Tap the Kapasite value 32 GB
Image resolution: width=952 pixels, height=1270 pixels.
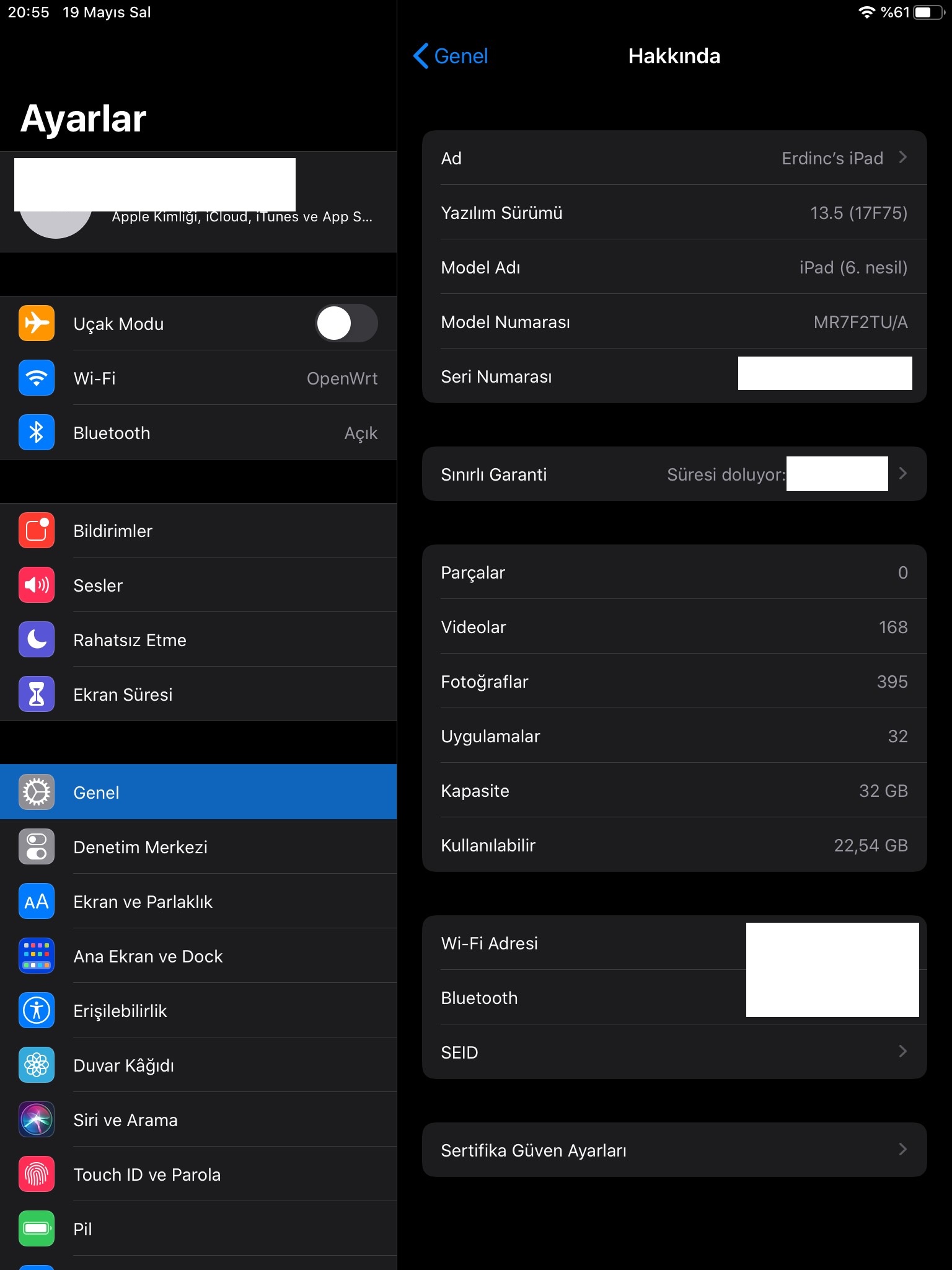click(x=883, y=791)
